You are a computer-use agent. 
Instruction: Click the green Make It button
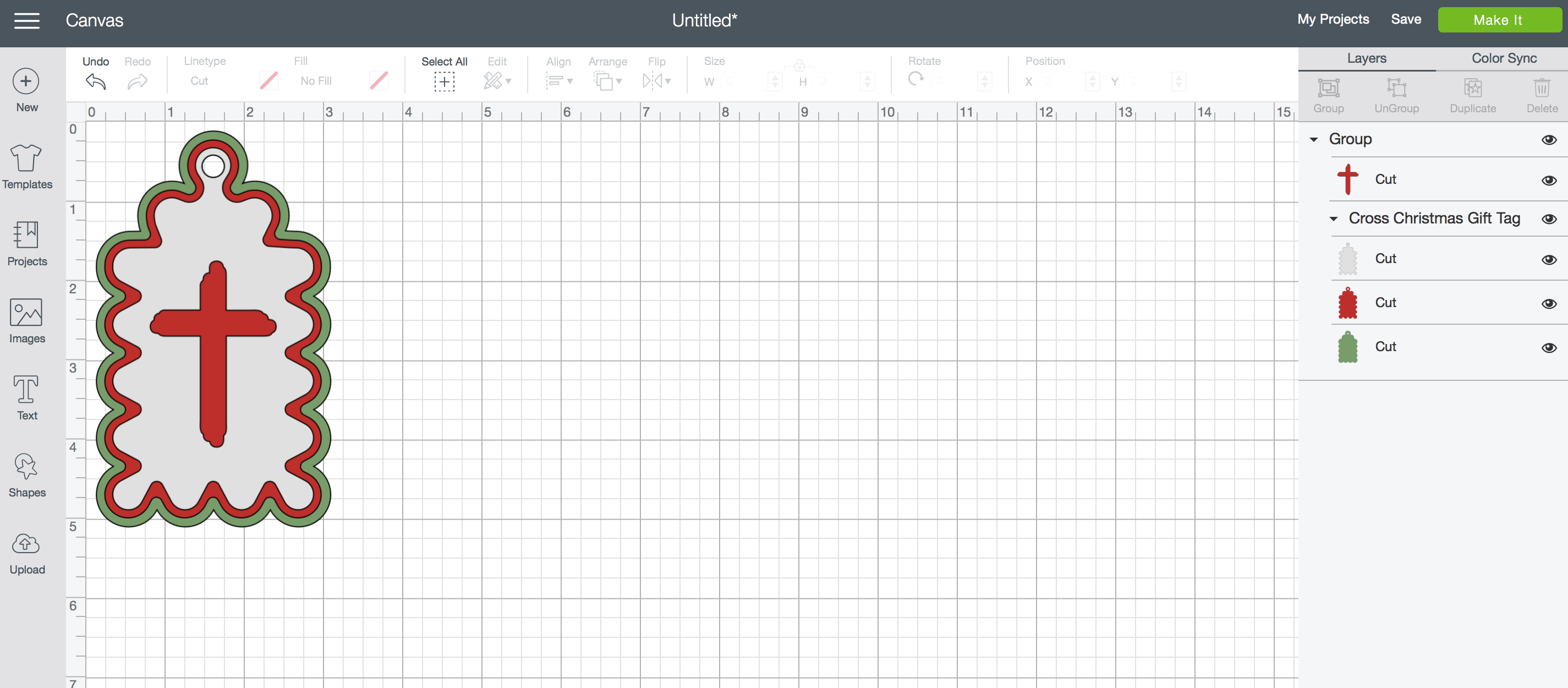(1499, 20)
